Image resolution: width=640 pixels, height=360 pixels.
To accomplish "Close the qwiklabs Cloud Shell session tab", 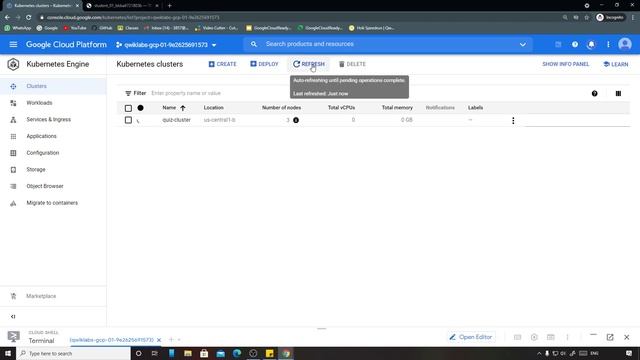I will click(159, 340).
